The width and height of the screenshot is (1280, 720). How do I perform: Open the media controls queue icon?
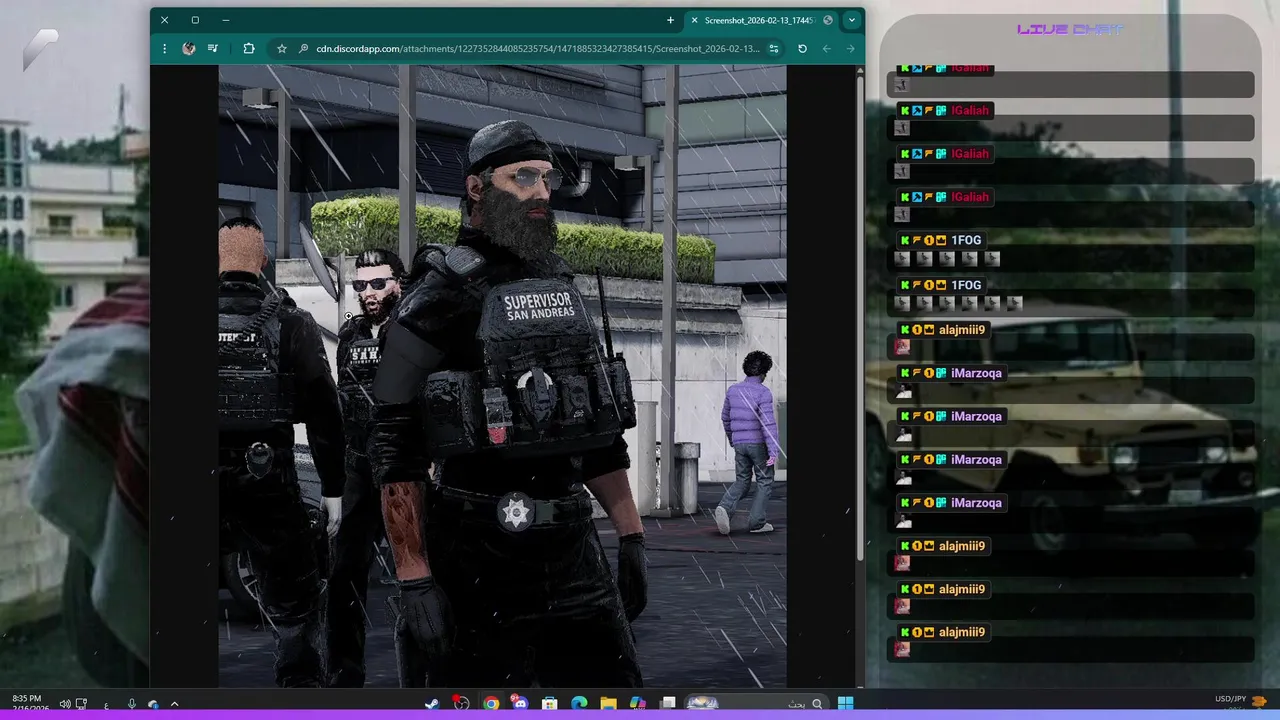pos(213,48)
